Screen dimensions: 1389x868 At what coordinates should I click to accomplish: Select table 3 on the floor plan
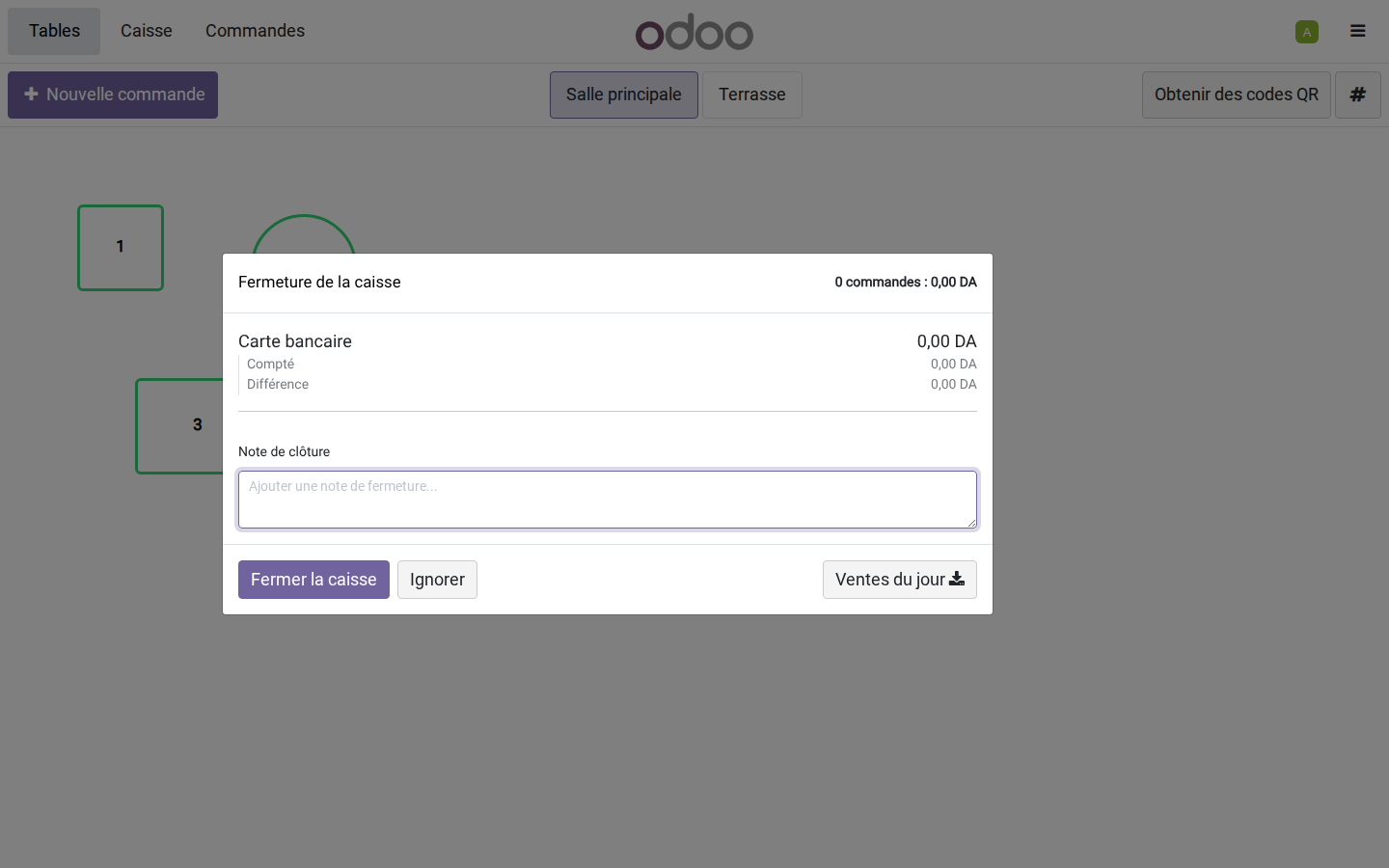(179, 426)
